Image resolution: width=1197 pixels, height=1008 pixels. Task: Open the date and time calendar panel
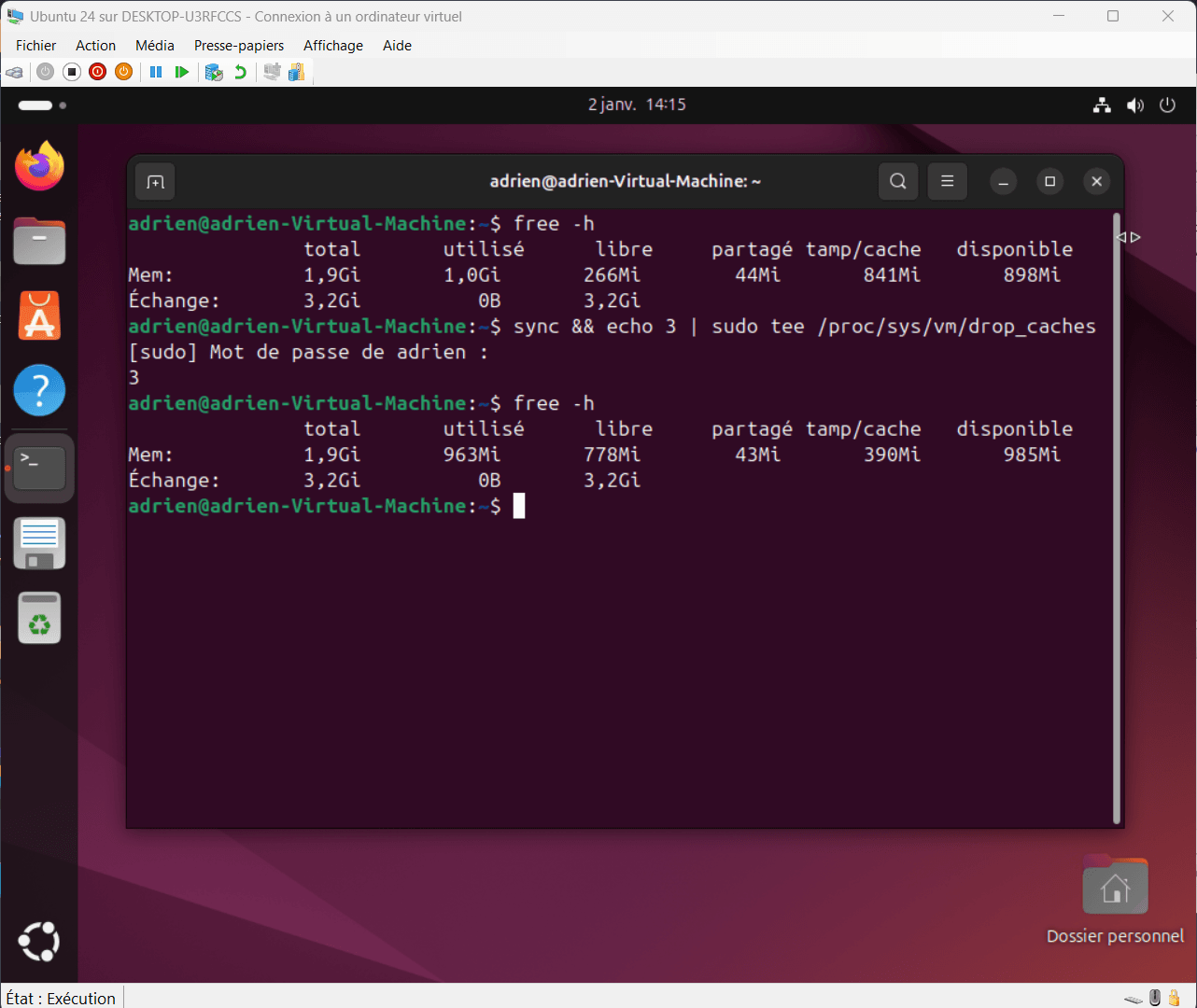point(637,105)
